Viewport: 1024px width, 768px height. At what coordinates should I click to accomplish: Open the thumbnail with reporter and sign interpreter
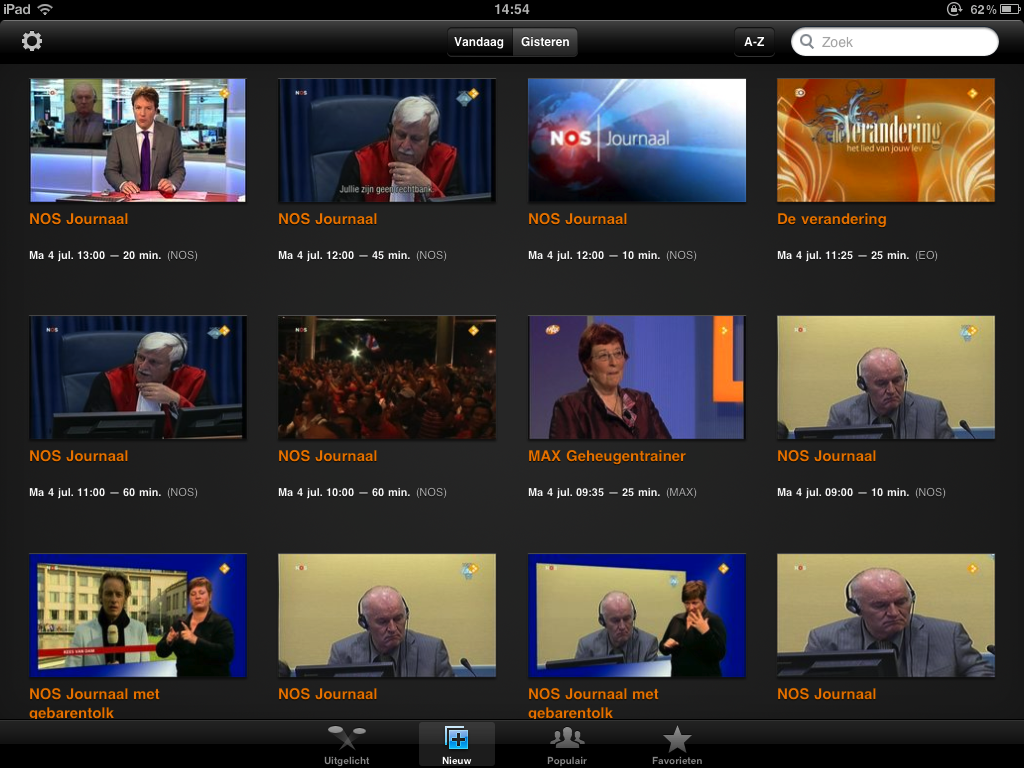click(x=138, y=615)
